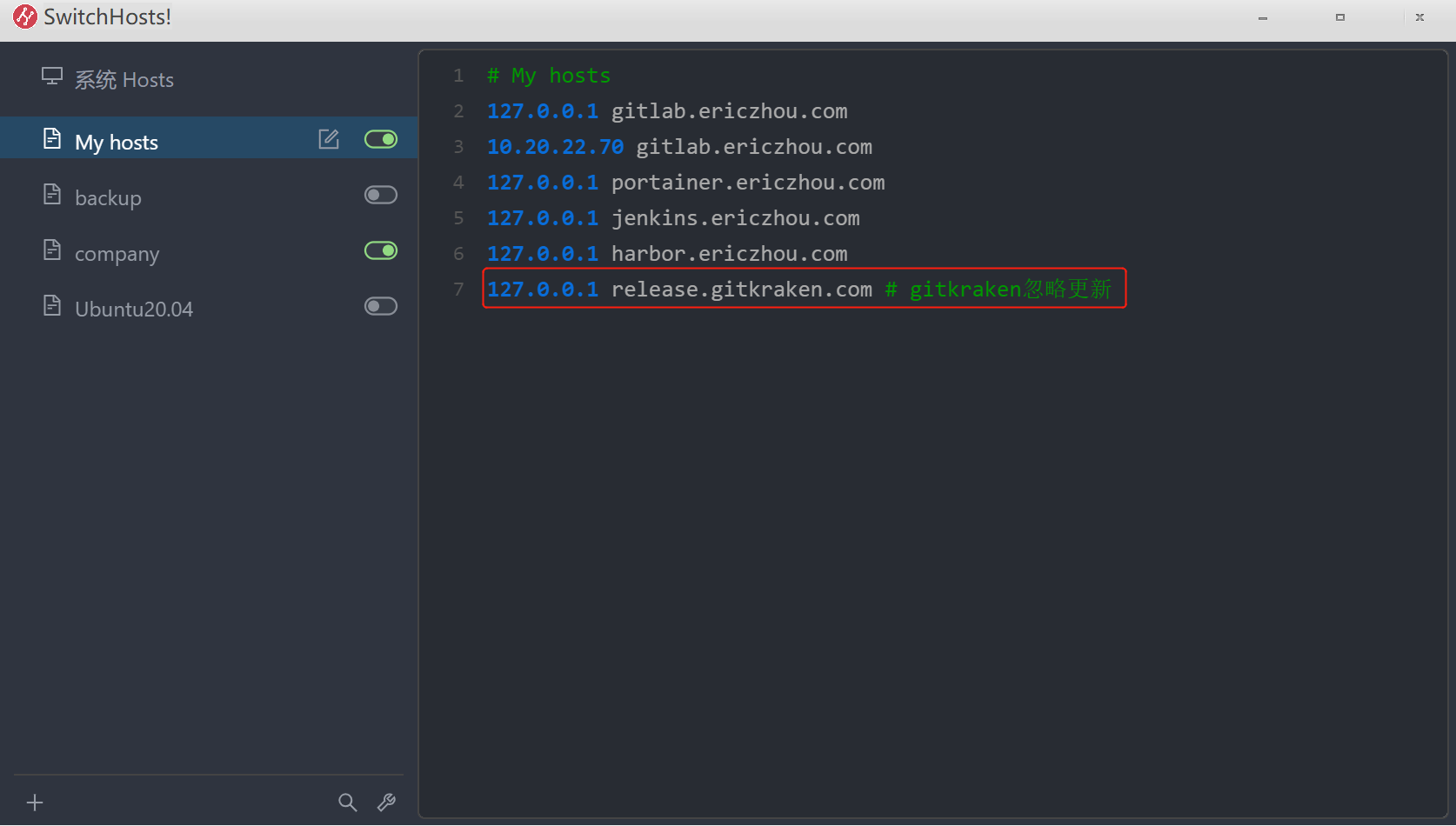Open preferences with the wrench icon
Image resolution: width=1456 pixels, height=826 pixels.
[x=386, y=803]
